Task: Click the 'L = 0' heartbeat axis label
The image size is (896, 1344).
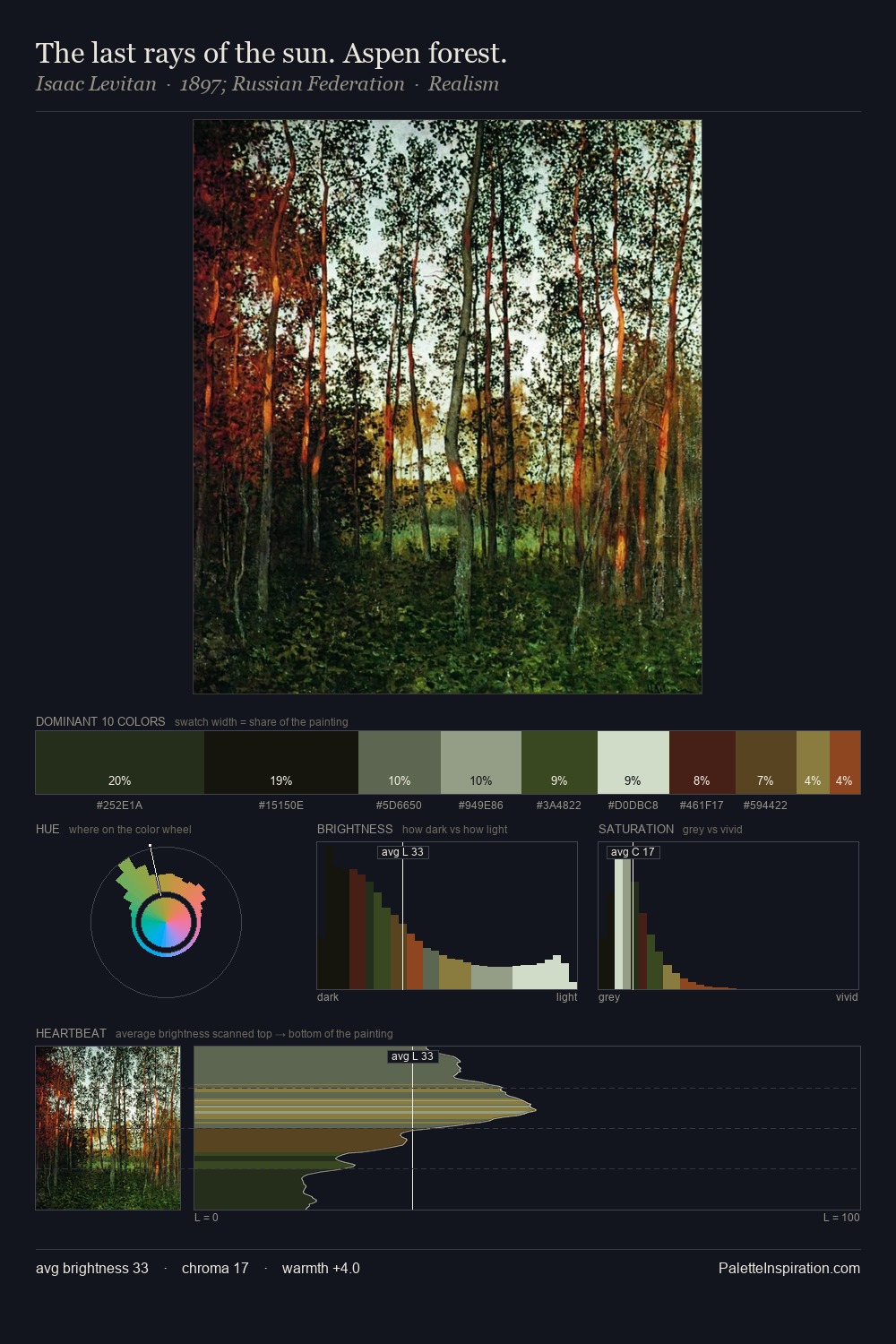Action: click(x=206, y=1218)
